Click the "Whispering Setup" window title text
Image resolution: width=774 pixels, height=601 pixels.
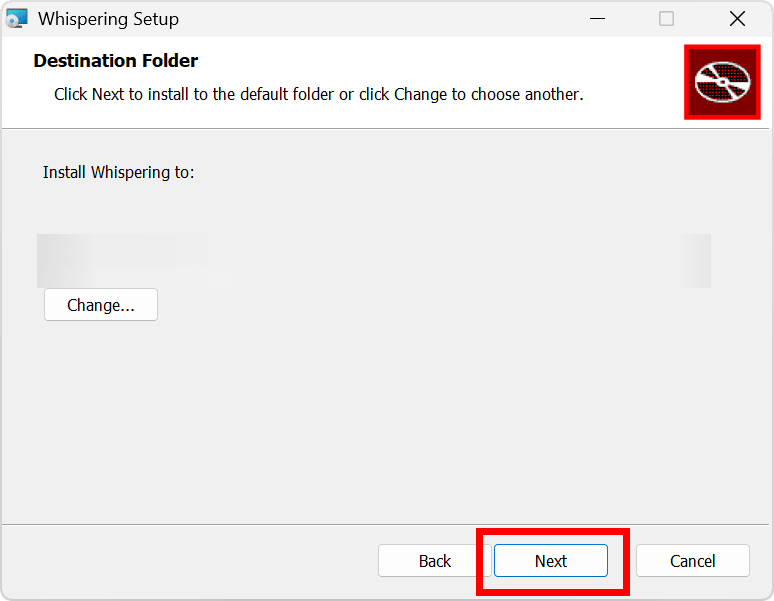pos(108,19)
